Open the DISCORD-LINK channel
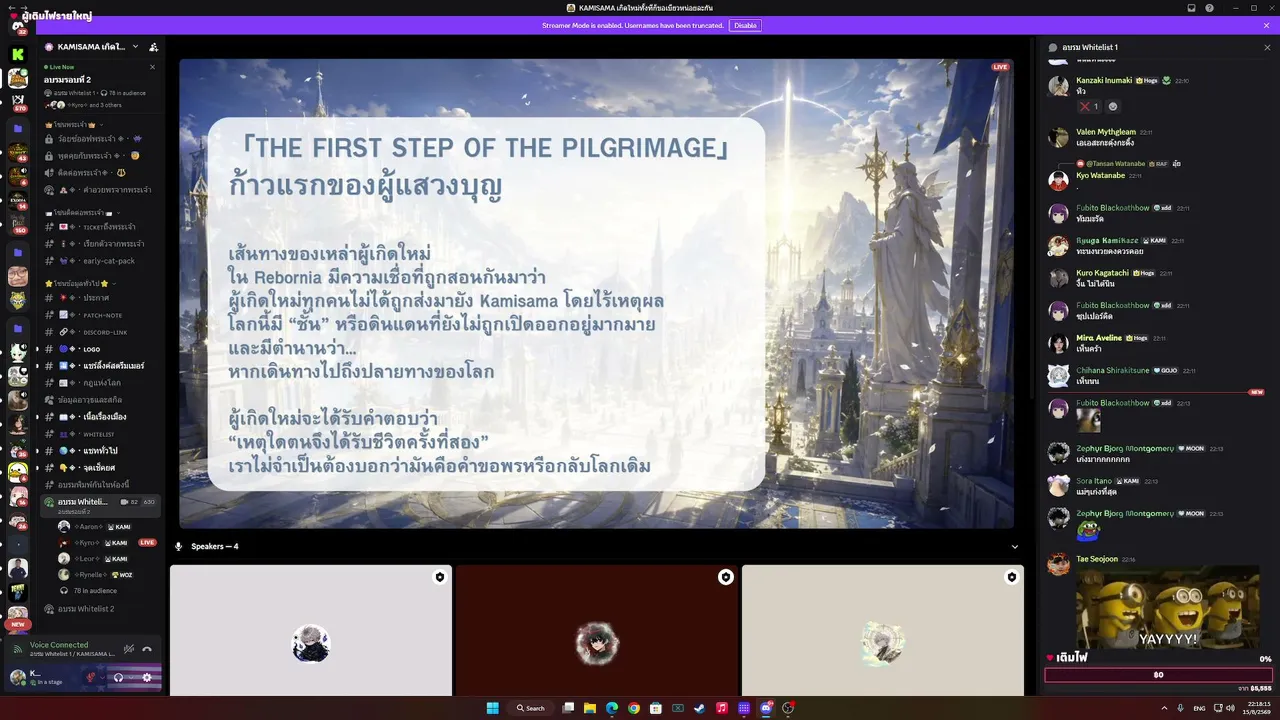The height and width of the screenshot is (720, 1280). [100, 332]
